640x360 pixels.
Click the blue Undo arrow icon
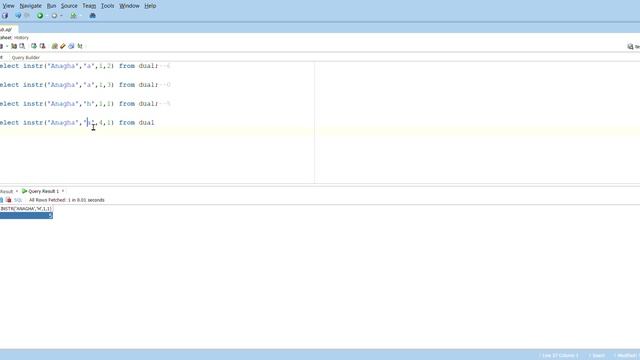pyautogui.click(x=18, y=16)
